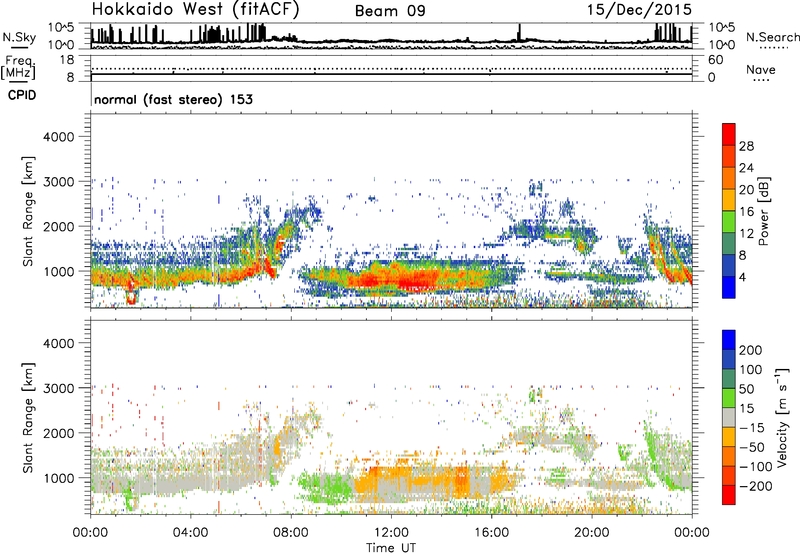Screen dimensions: 800x554
Task: Click the '10^0' value beside N.Search
Action: click(722, 45)
